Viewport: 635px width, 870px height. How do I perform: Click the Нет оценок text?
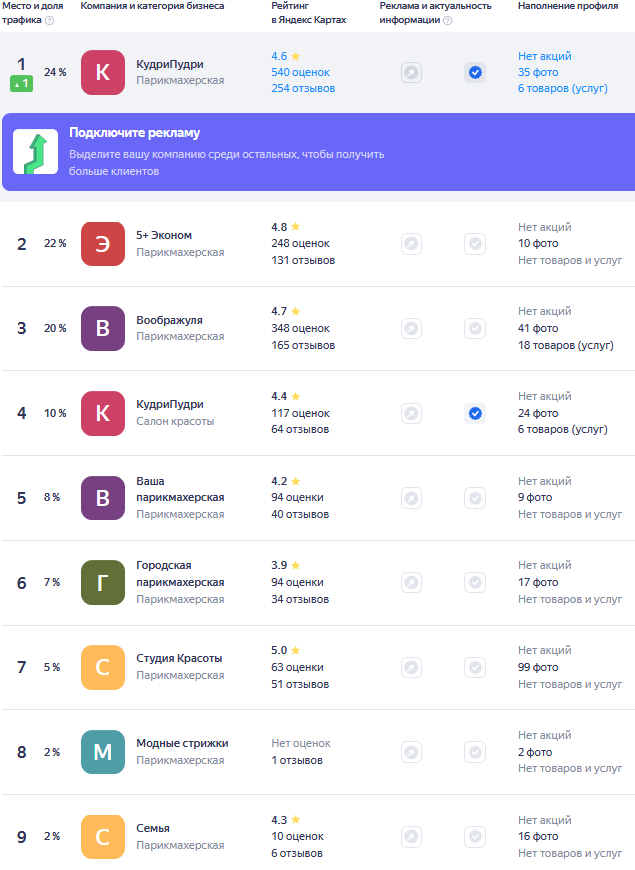click(301, 743)
